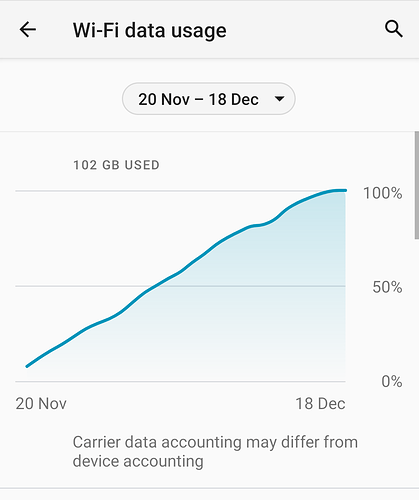Click the 102 GB USED label
Image resolution: width=419 pixels, height=500 pixels.
click(116, 165)
